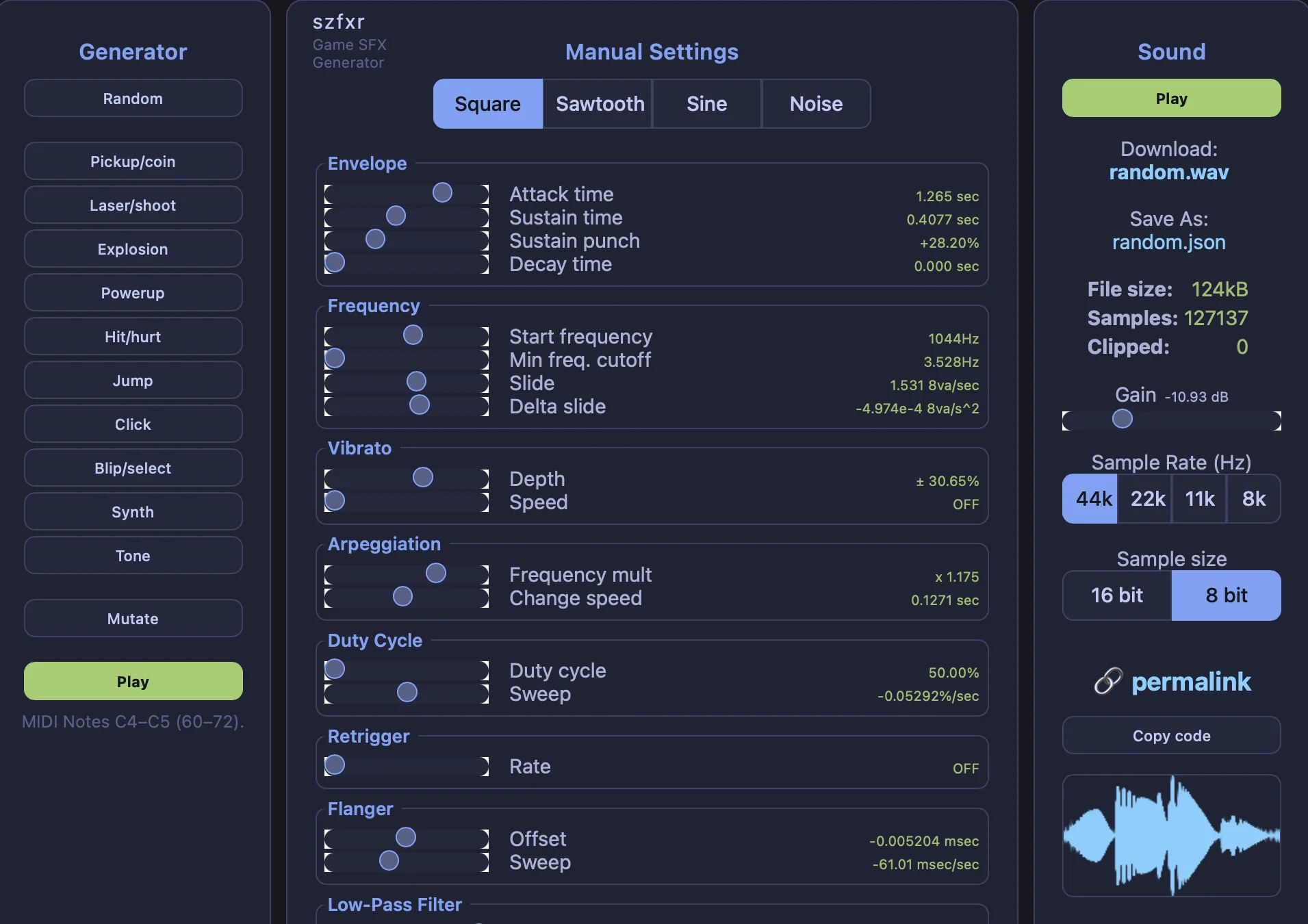Set sample size to 16 bit
Image resolution: width=1308 pixels, height=924 pixels.
pos(1116,595)
